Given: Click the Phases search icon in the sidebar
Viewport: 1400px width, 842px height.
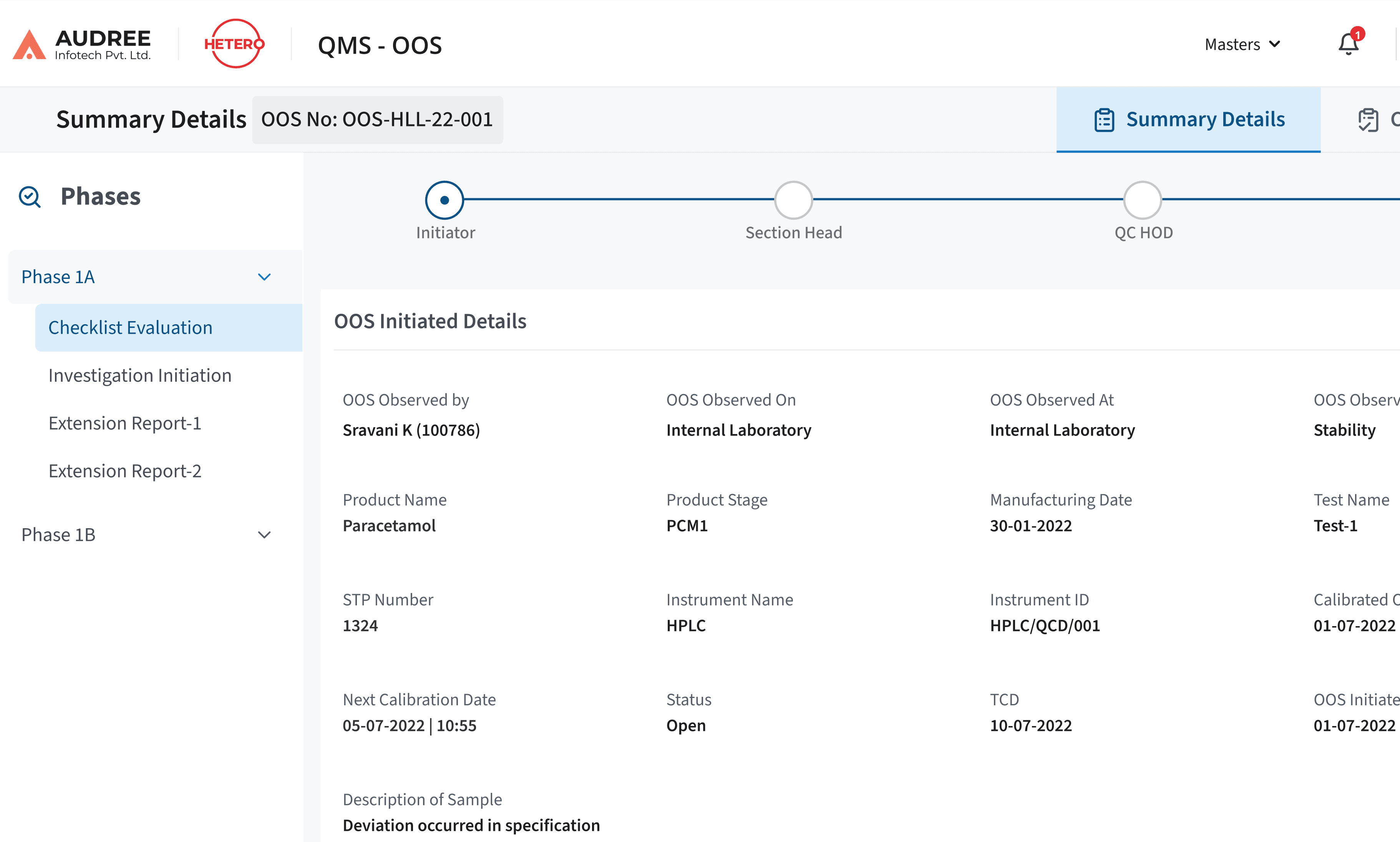Looking at the screenshot, I should [28, 196].
